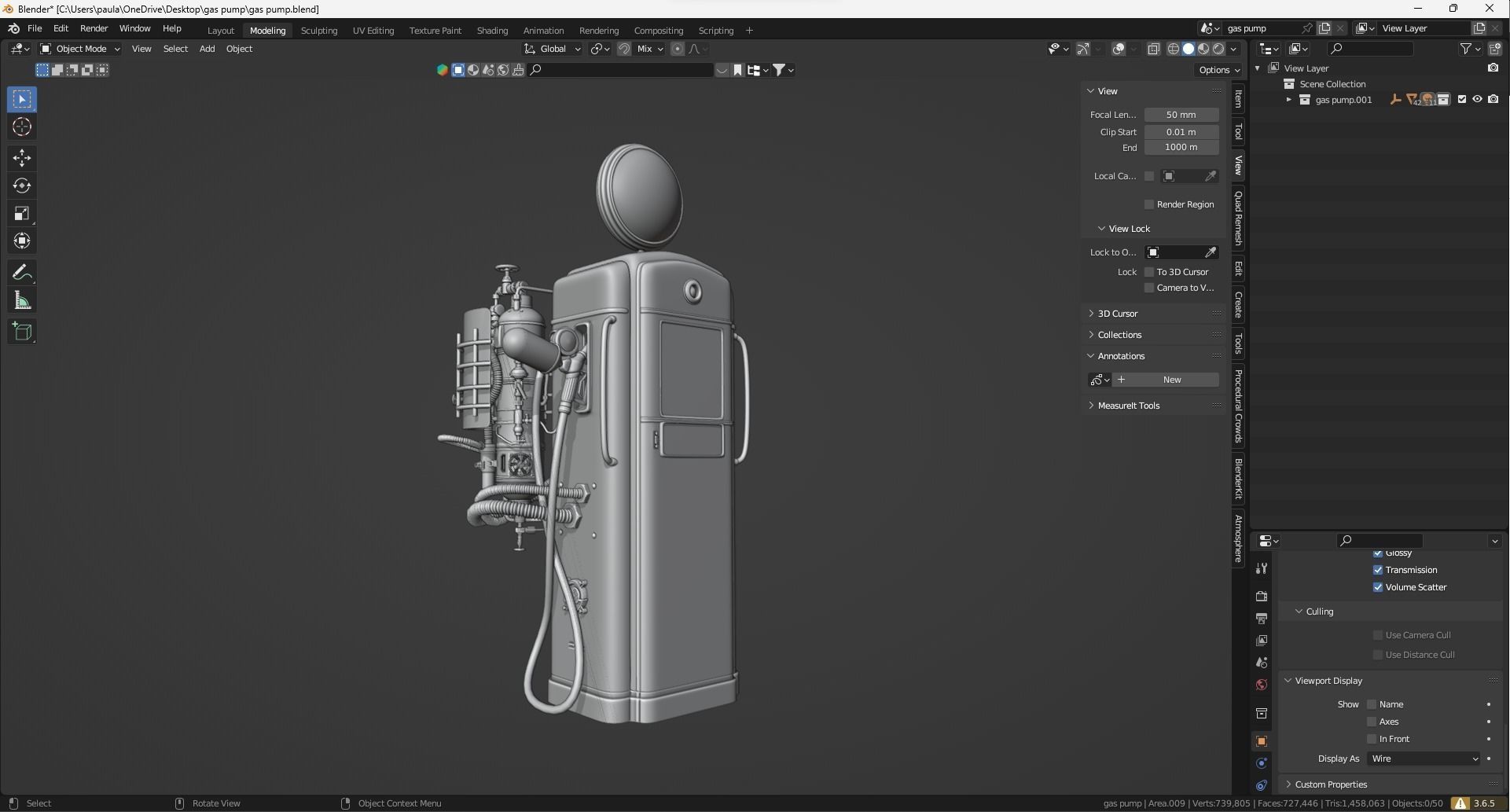Open the Output properties tab icon
Image resolution: width=1510 pixels, height=812 pixels.
pyautogui.click(x=1262, y=619)
